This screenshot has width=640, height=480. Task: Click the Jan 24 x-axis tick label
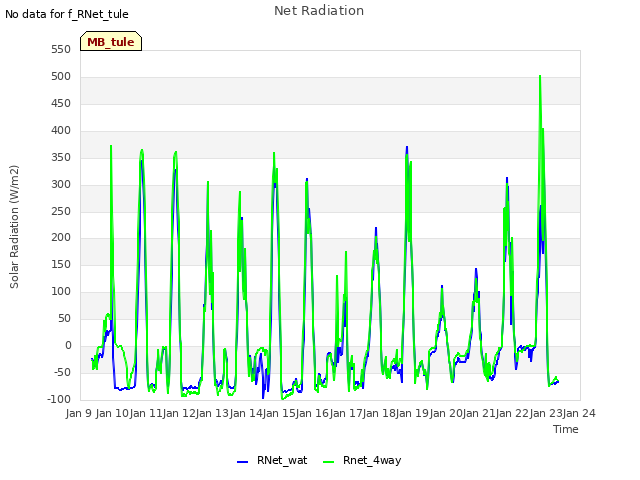click(x=579, y=413)
